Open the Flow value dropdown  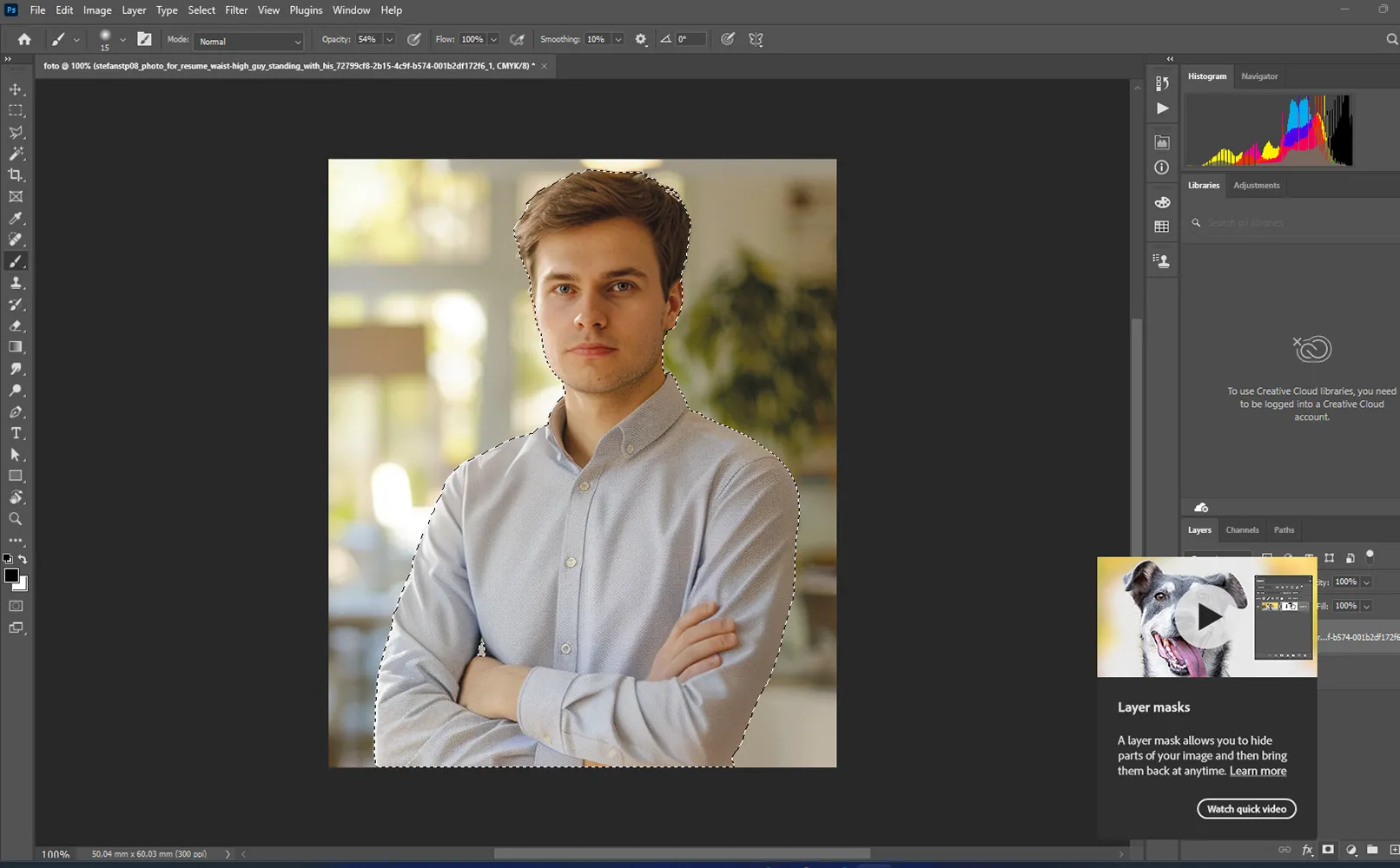click(x=493, y=39)
